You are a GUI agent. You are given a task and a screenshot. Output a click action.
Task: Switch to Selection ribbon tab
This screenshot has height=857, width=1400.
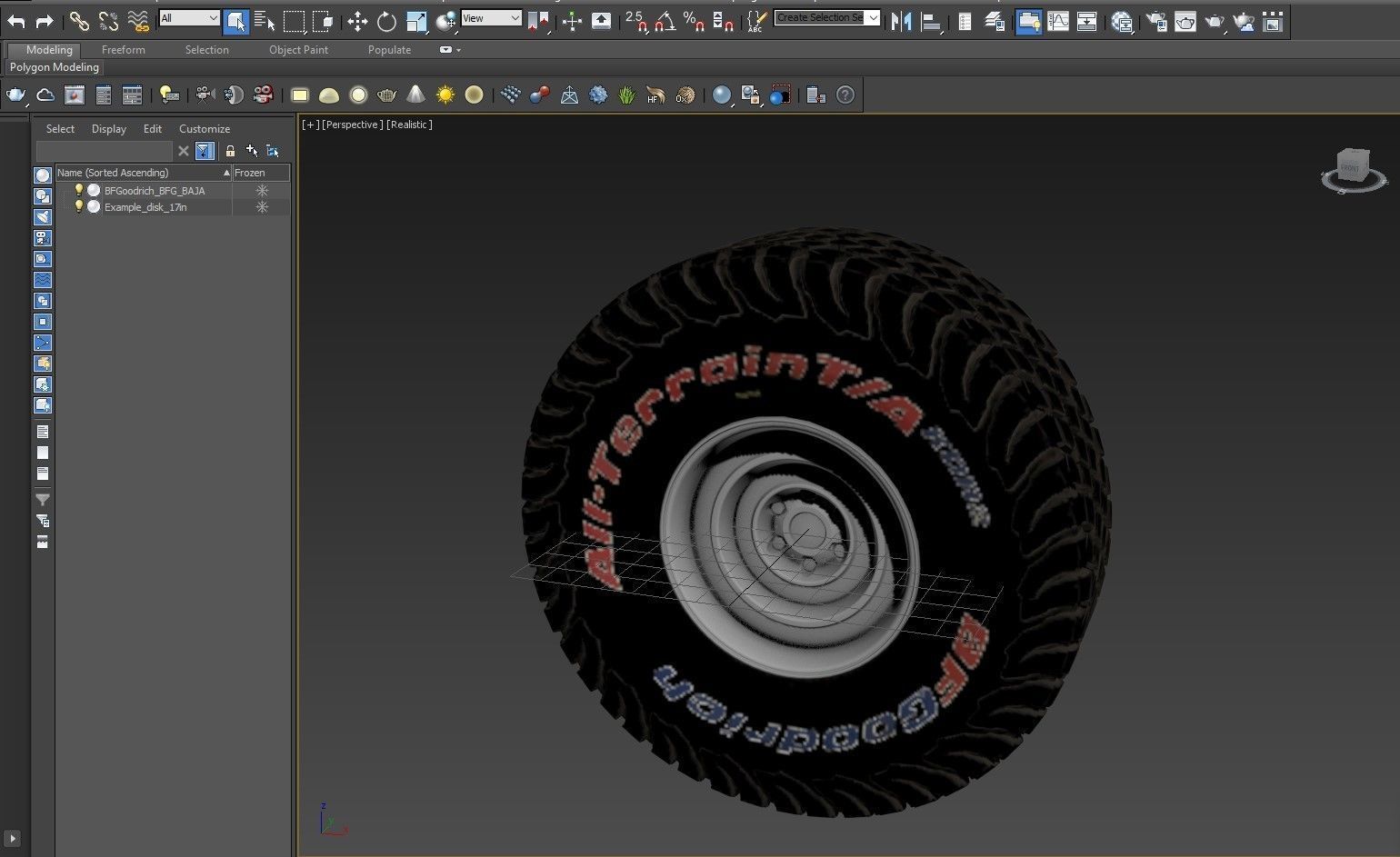(x=207, y=50)
